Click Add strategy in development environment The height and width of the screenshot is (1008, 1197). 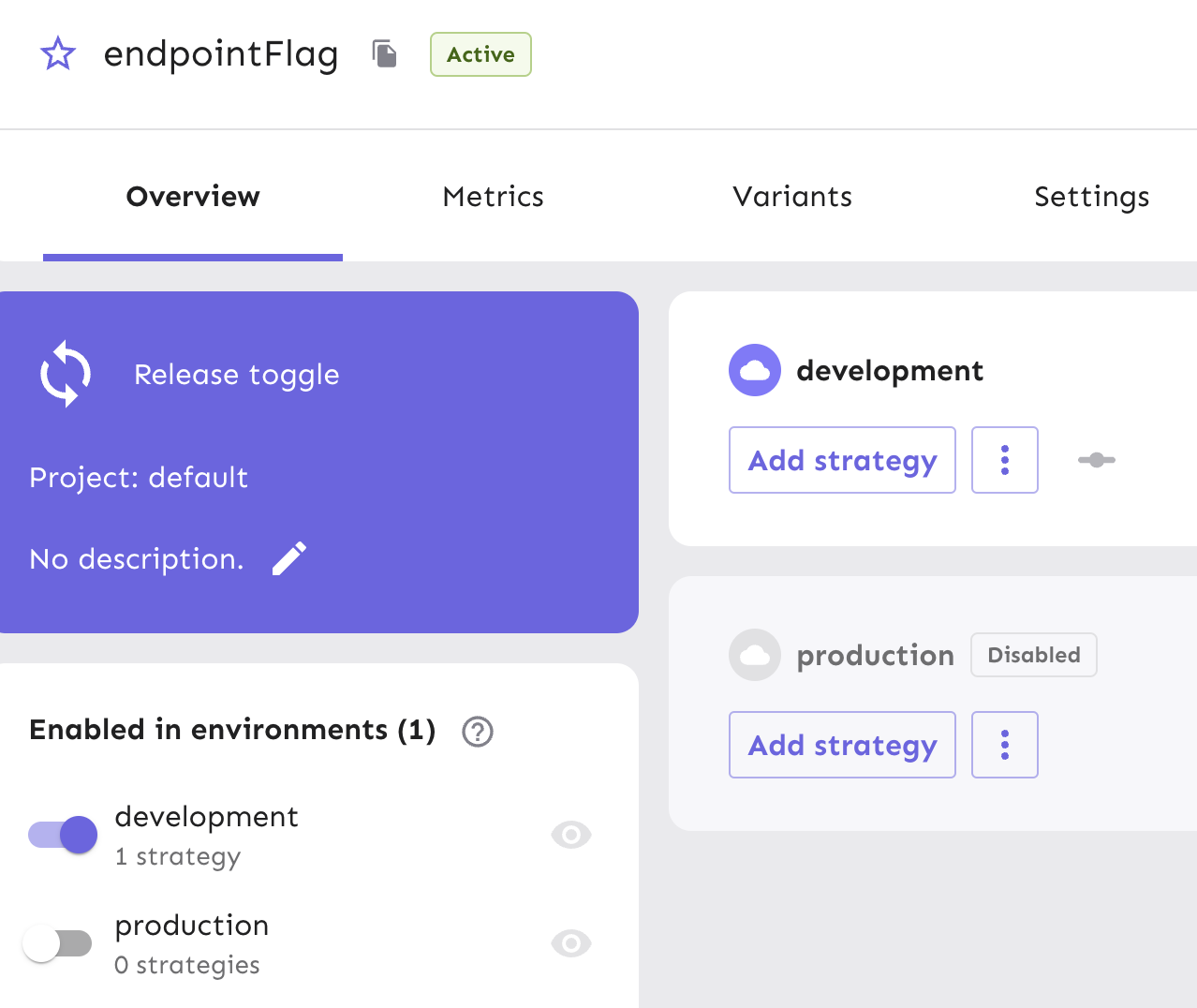pyautogui.click(x=841, y=460)
